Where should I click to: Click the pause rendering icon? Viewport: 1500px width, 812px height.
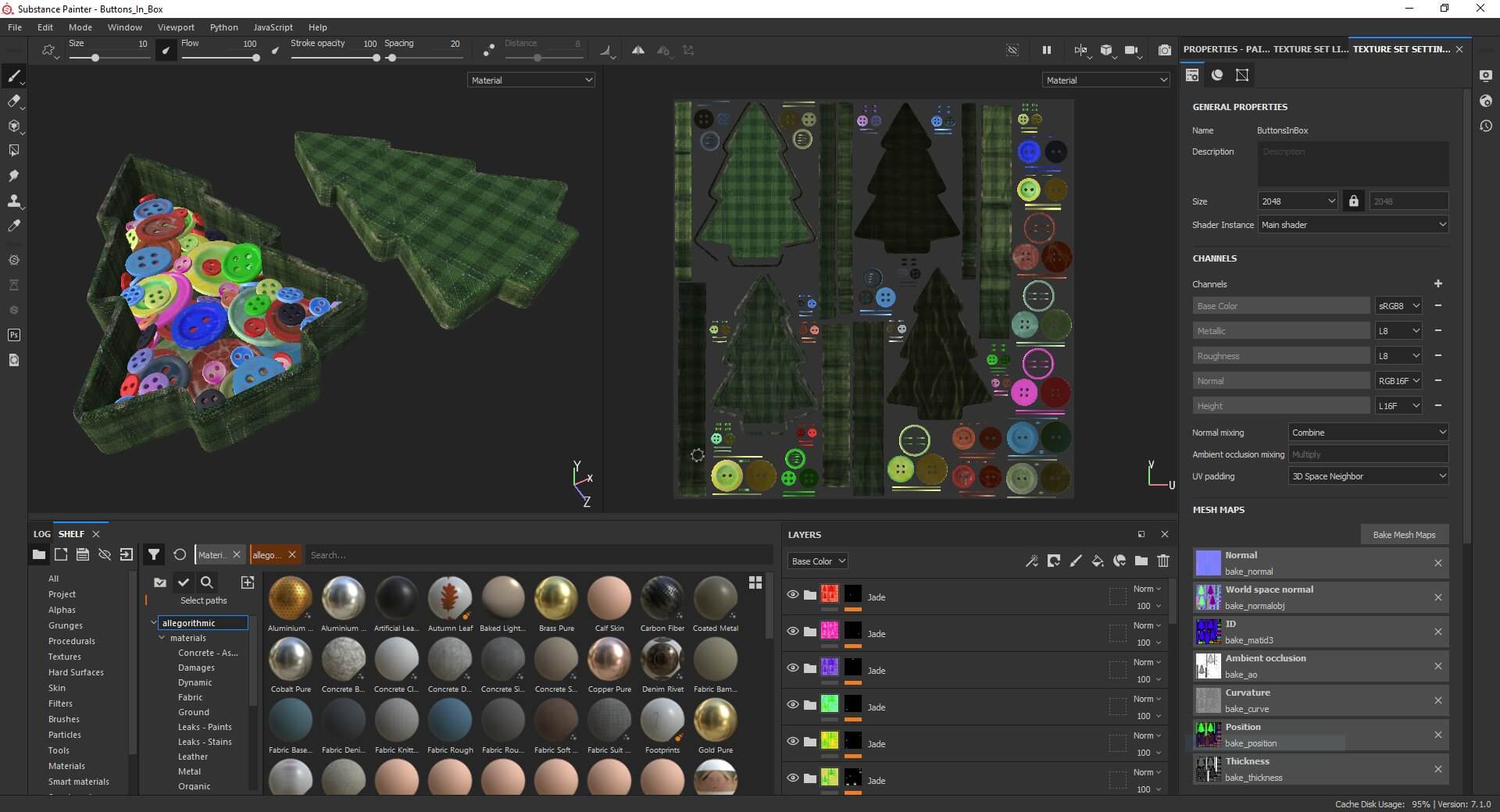tap(1046, 50)
